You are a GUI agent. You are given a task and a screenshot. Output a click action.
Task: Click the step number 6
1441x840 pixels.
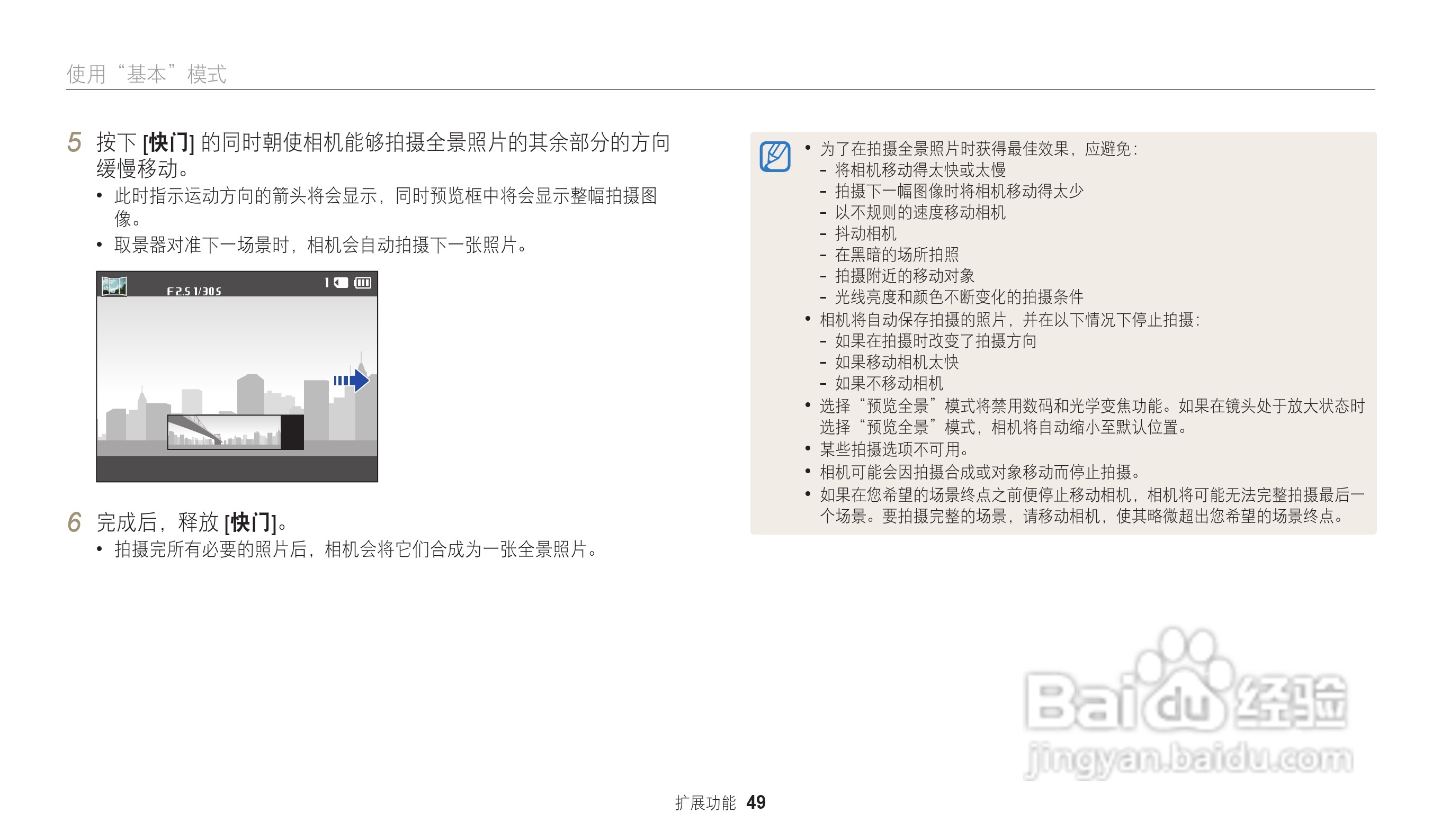(74, 522)
